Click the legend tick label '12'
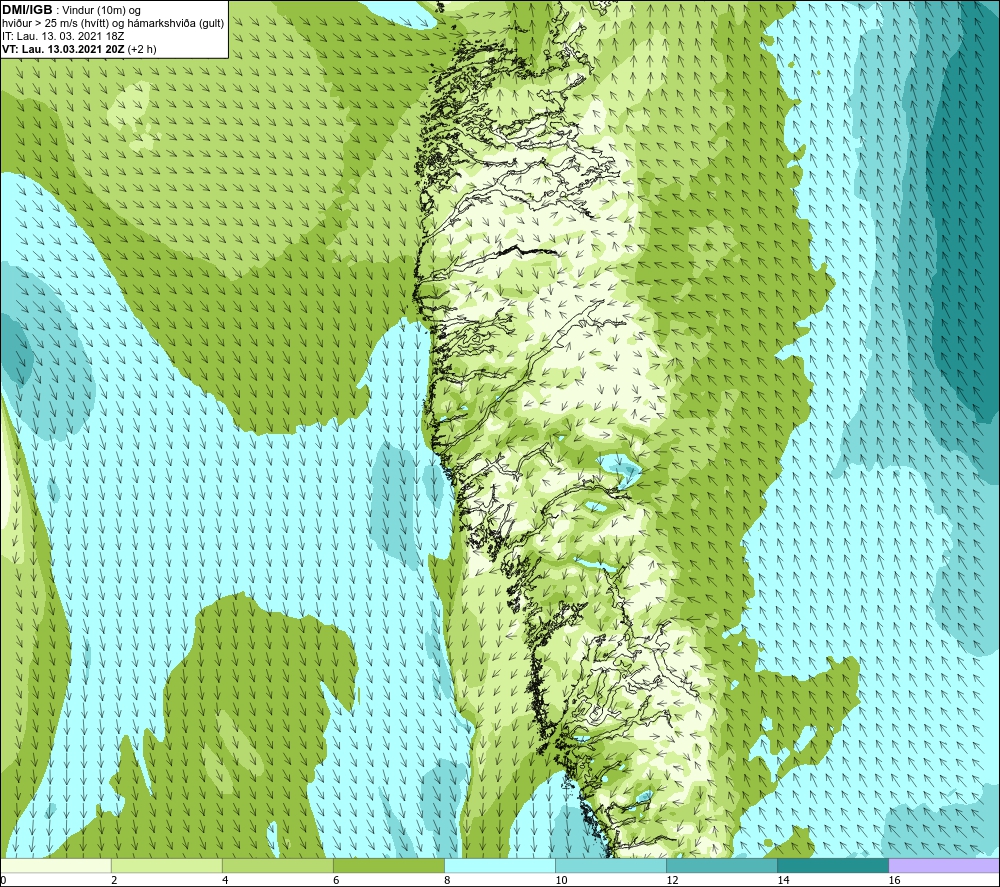The height and width of the screenshot is (887, 1000). [x=672, y=880]
